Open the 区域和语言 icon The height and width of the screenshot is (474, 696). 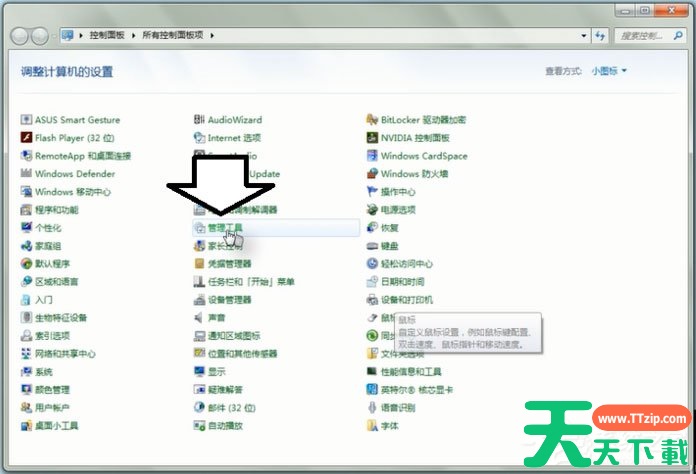pyautogui.click(x=27, y=281)
